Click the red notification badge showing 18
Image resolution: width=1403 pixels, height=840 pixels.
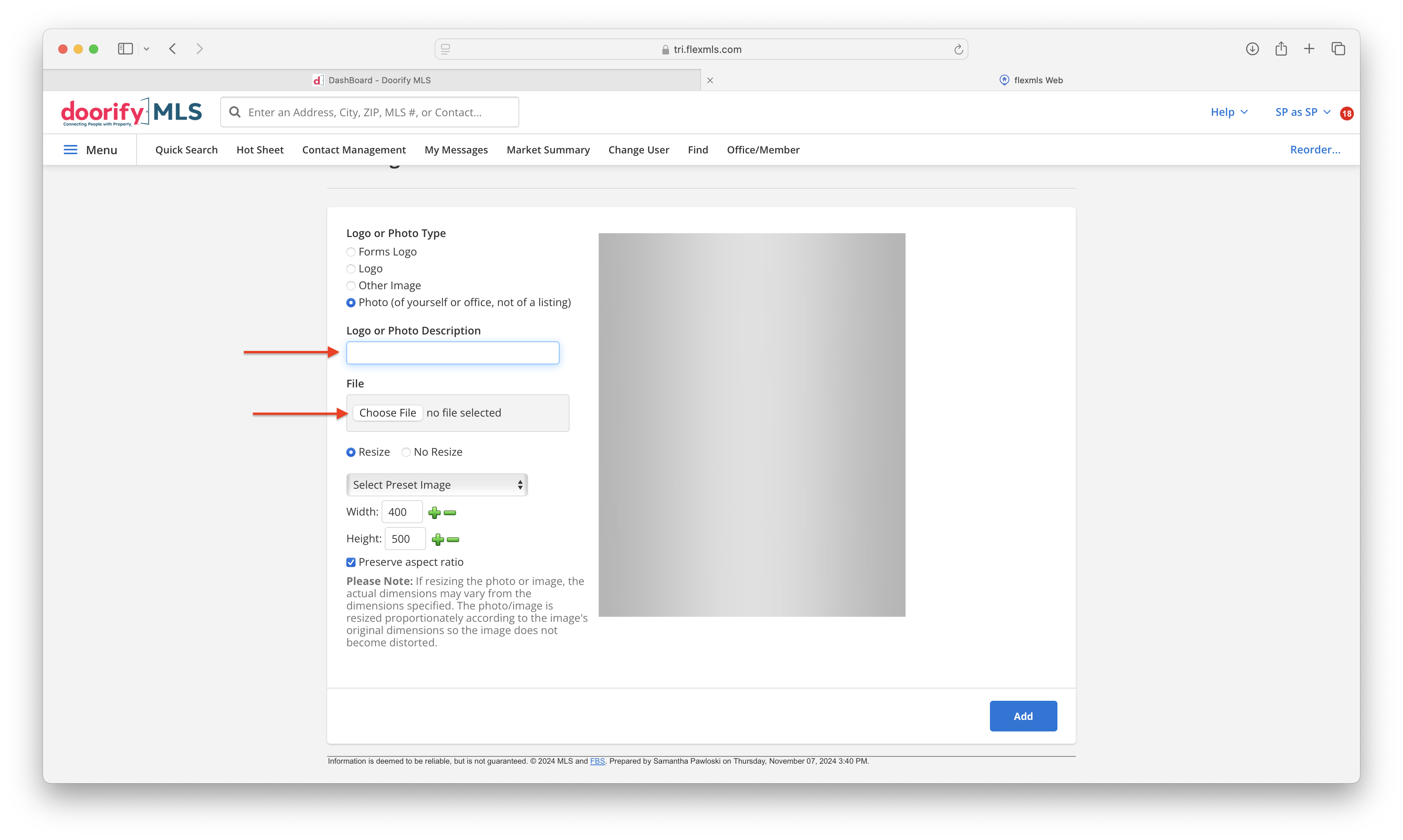(1346, 113)
